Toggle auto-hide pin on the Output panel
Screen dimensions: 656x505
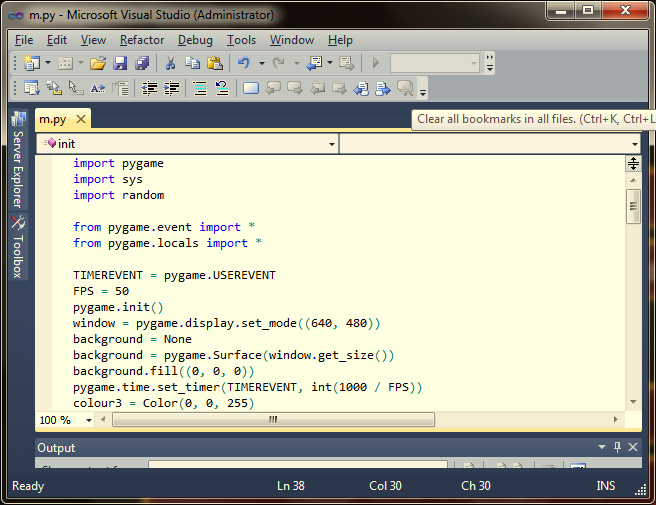pyautogui.click(x=618, y=447)
